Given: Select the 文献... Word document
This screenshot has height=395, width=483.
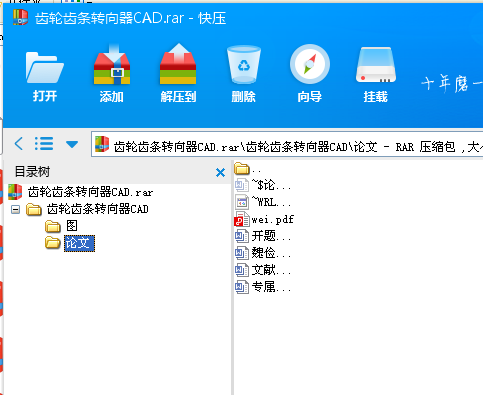Looking at the screenshot, I should [263, 270].
